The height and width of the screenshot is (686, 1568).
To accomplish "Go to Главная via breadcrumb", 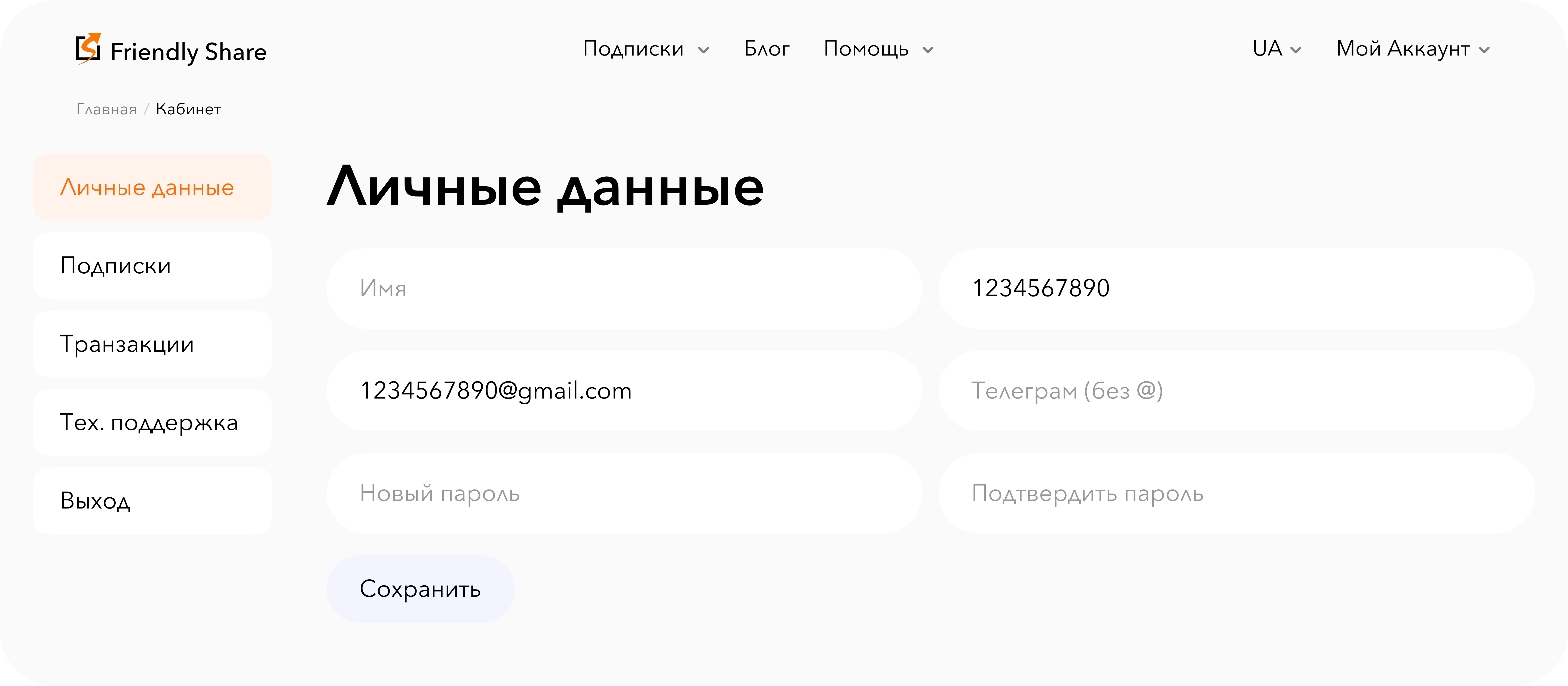I will pos(106,109).
